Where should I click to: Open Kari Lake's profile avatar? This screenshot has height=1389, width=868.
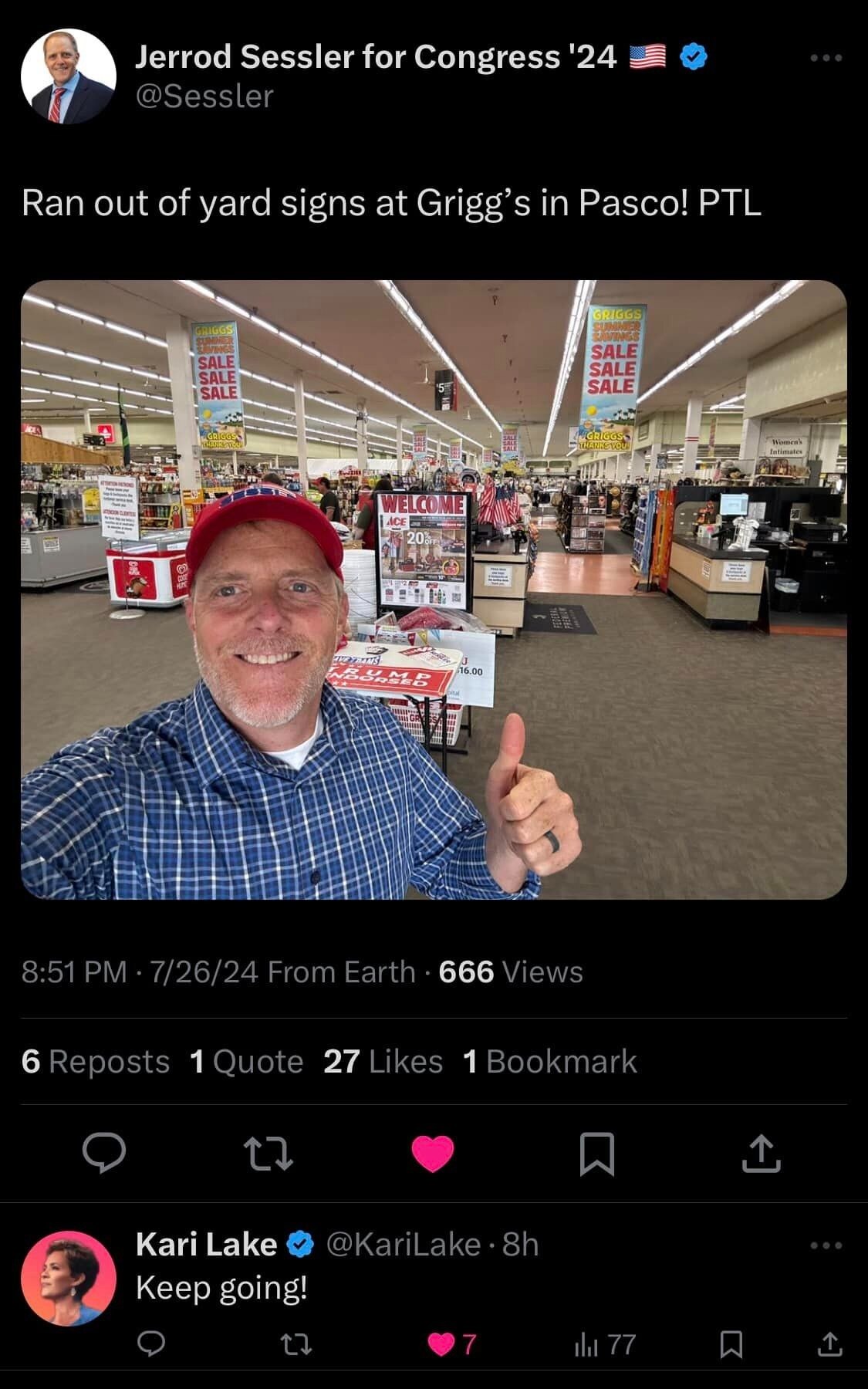click(x=69, y=1279)
